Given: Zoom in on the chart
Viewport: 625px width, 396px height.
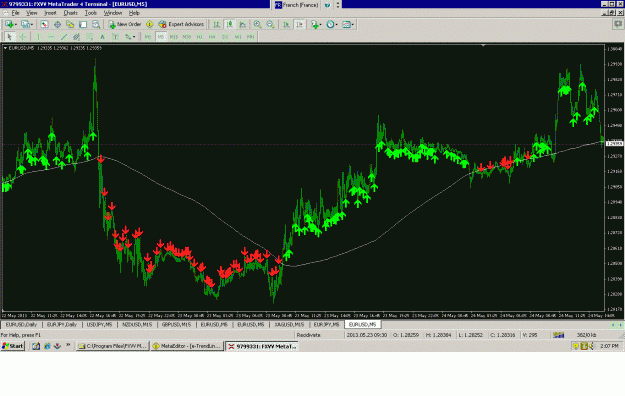Looking at the screenshot, I should click(257, 24).
